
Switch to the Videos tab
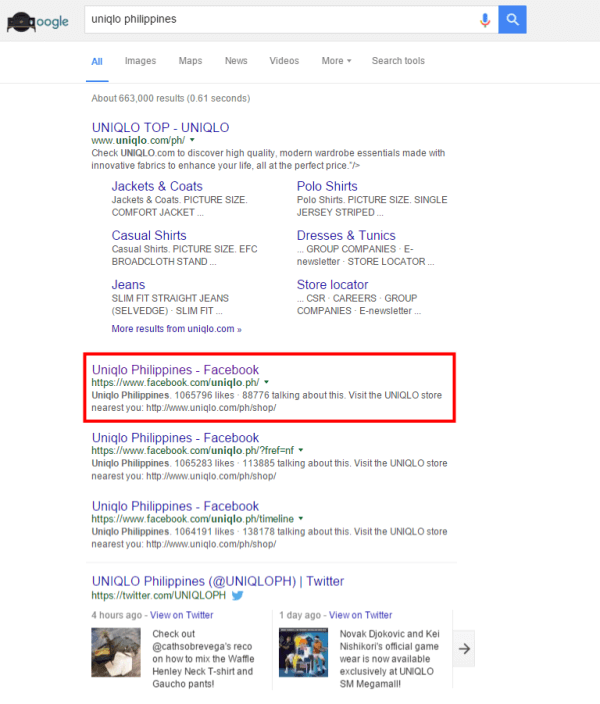click(284, 61)
